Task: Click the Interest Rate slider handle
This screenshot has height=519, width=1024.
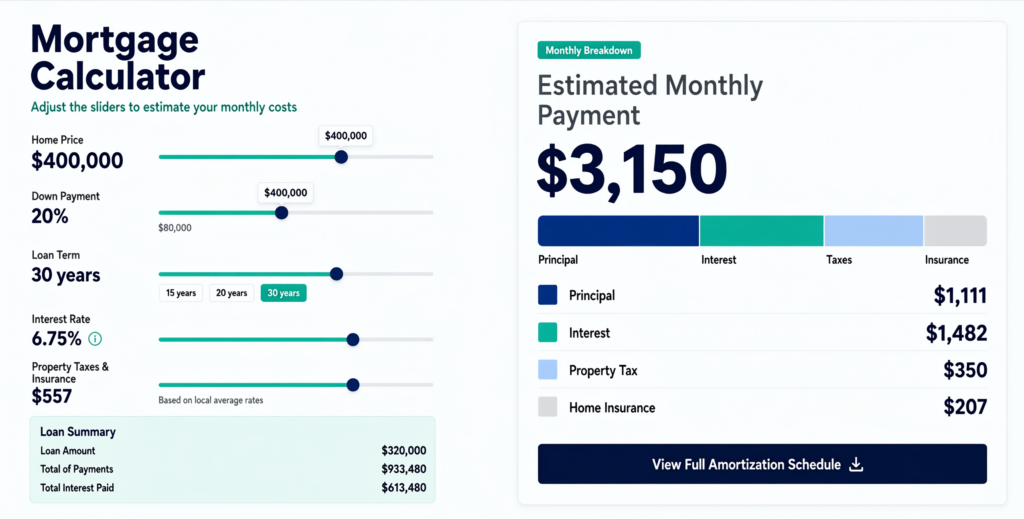Action: (353, 339)
